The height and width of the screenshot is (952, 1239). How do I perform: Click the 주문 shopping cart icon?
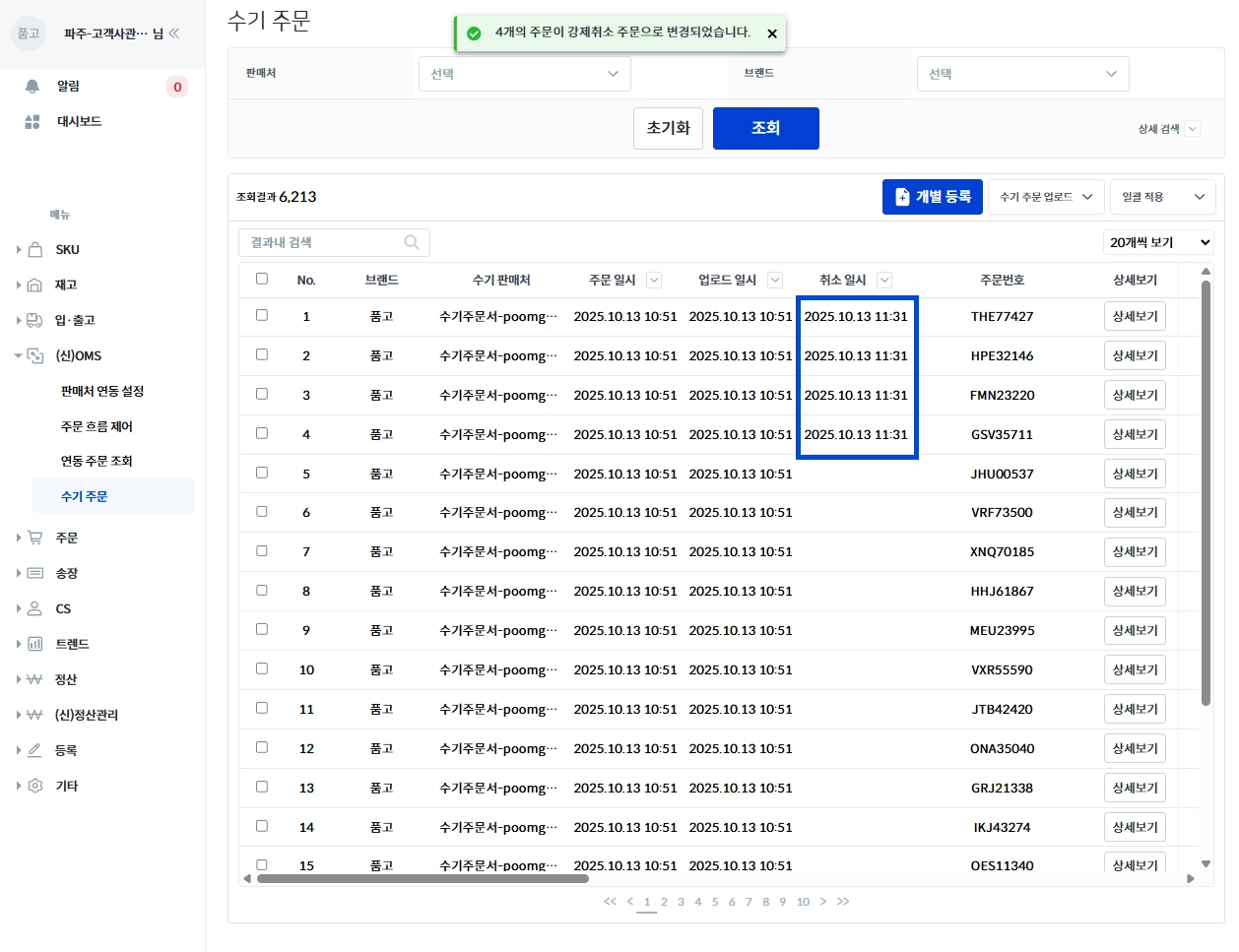[x=34, y=538]
